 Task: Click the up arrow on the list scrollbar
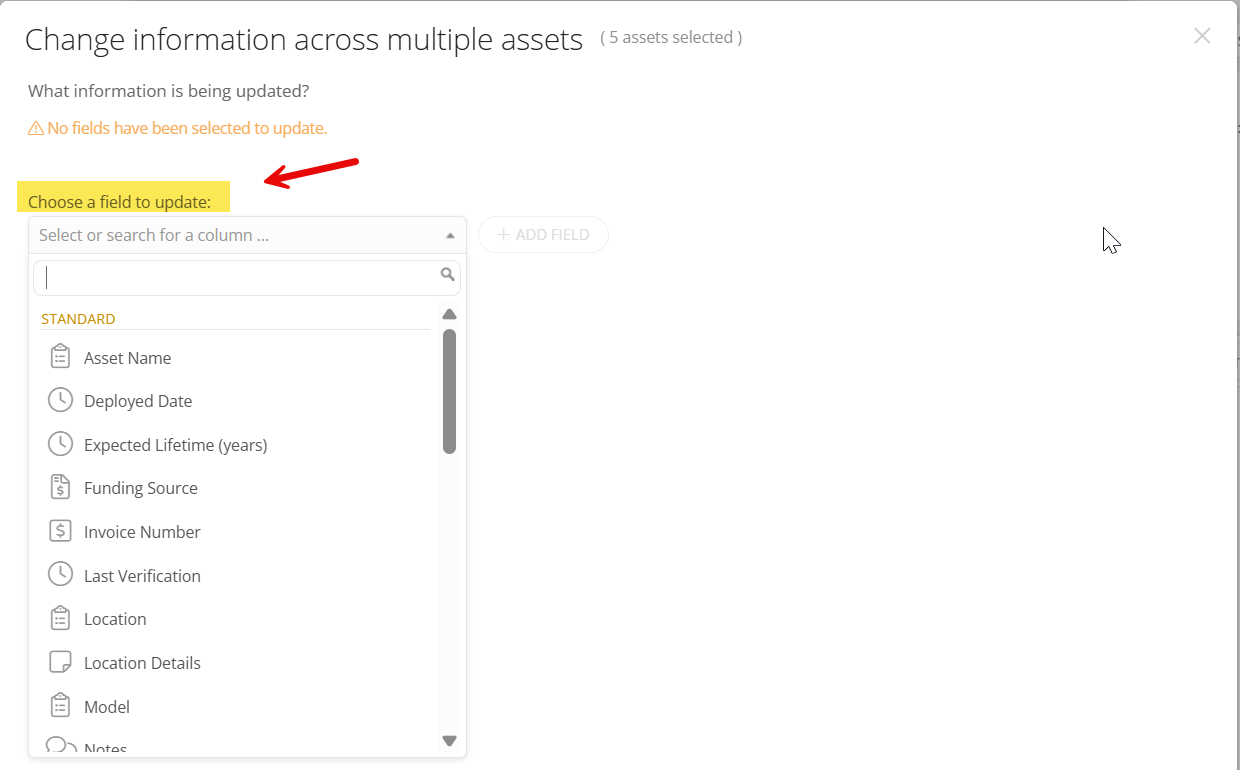450,313
